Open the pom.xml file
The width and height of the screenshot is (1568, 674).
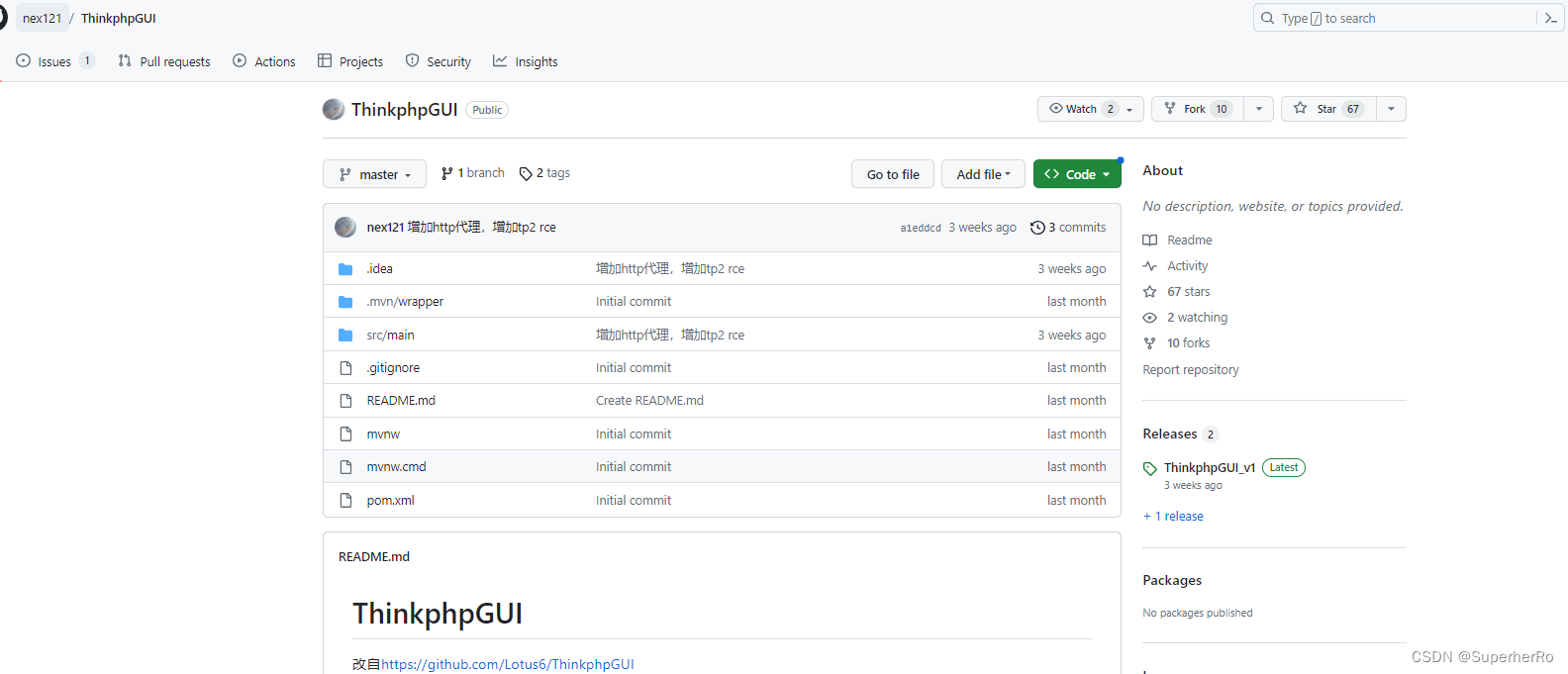click(390, 501)
